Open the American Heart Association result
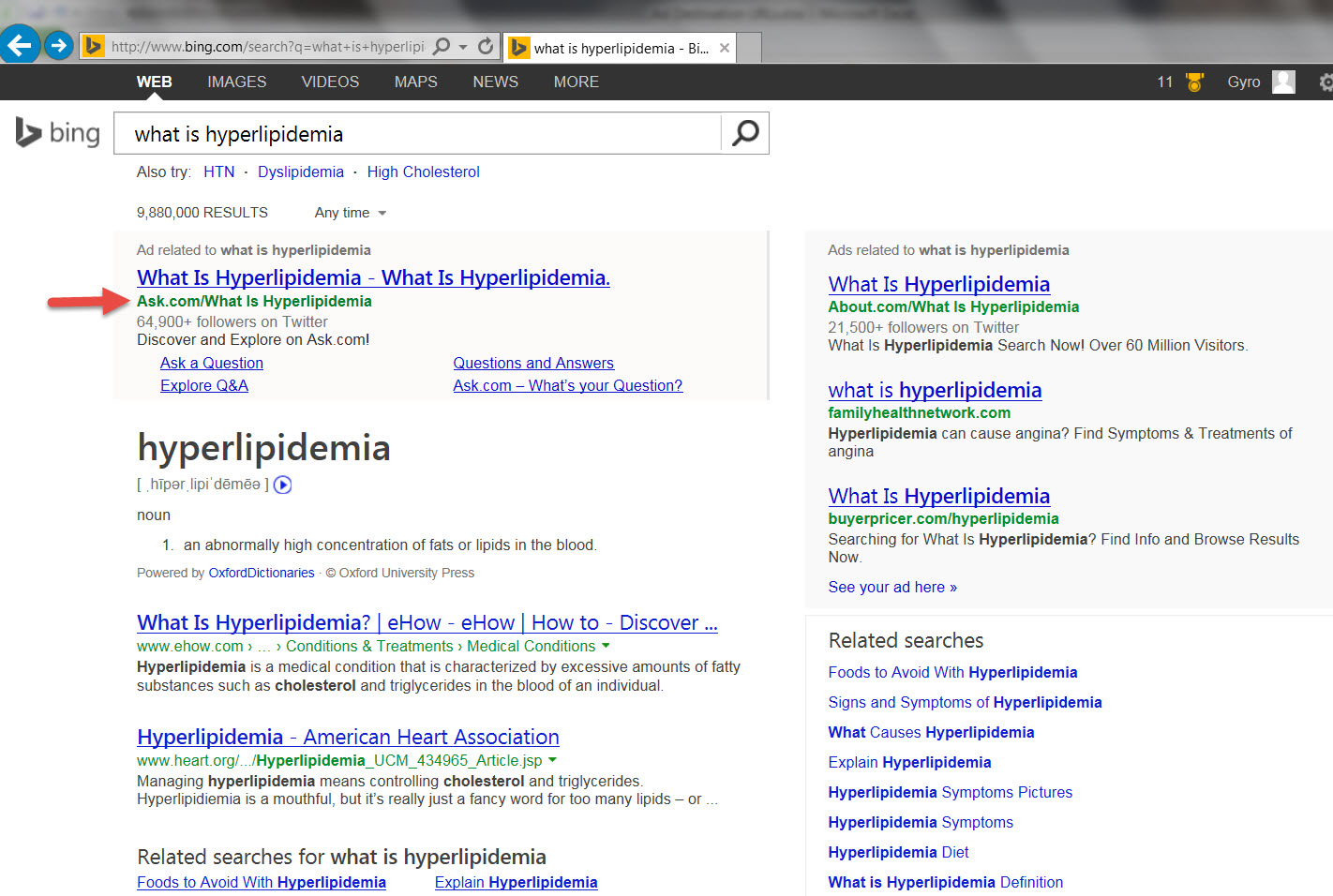1333x896 pixels. (348, 737)
